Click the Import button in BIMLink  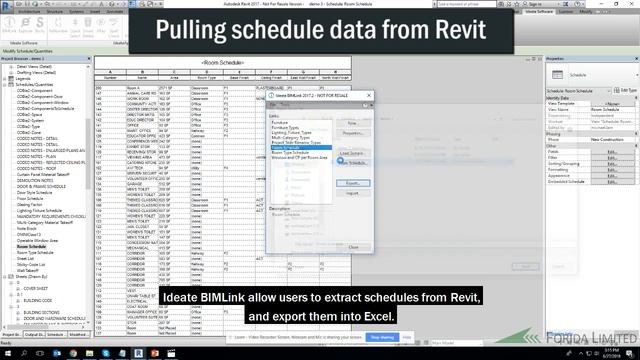[353, 193]
